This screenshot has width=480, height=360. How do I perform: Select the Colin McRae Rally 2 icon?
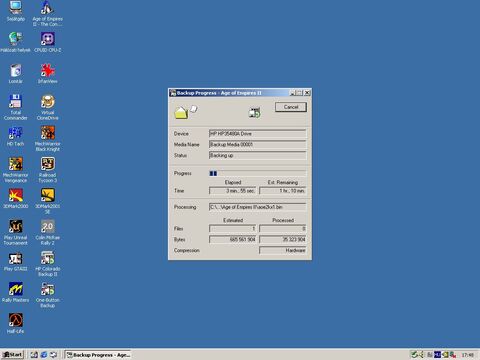pyautogui.click(x=48, y=232)
